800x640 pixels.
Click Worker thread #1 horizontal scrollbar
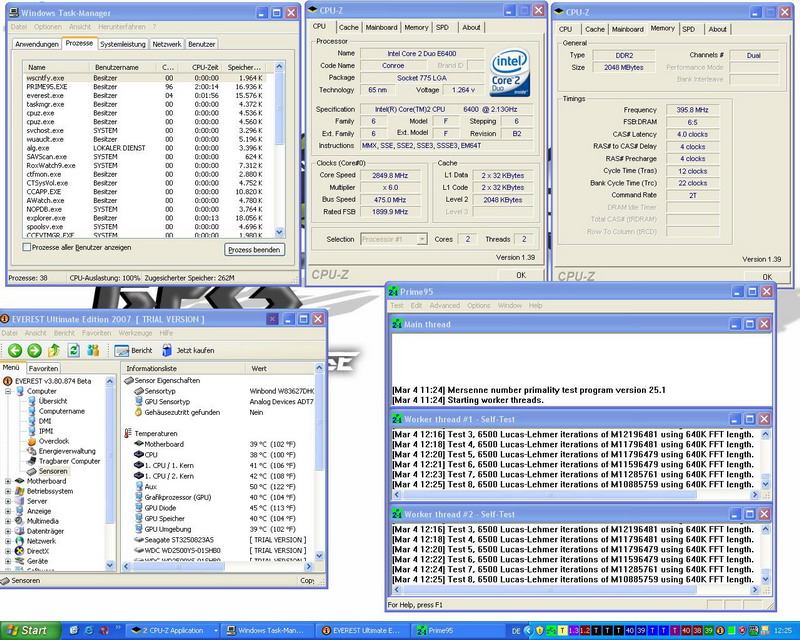point(575,495)
